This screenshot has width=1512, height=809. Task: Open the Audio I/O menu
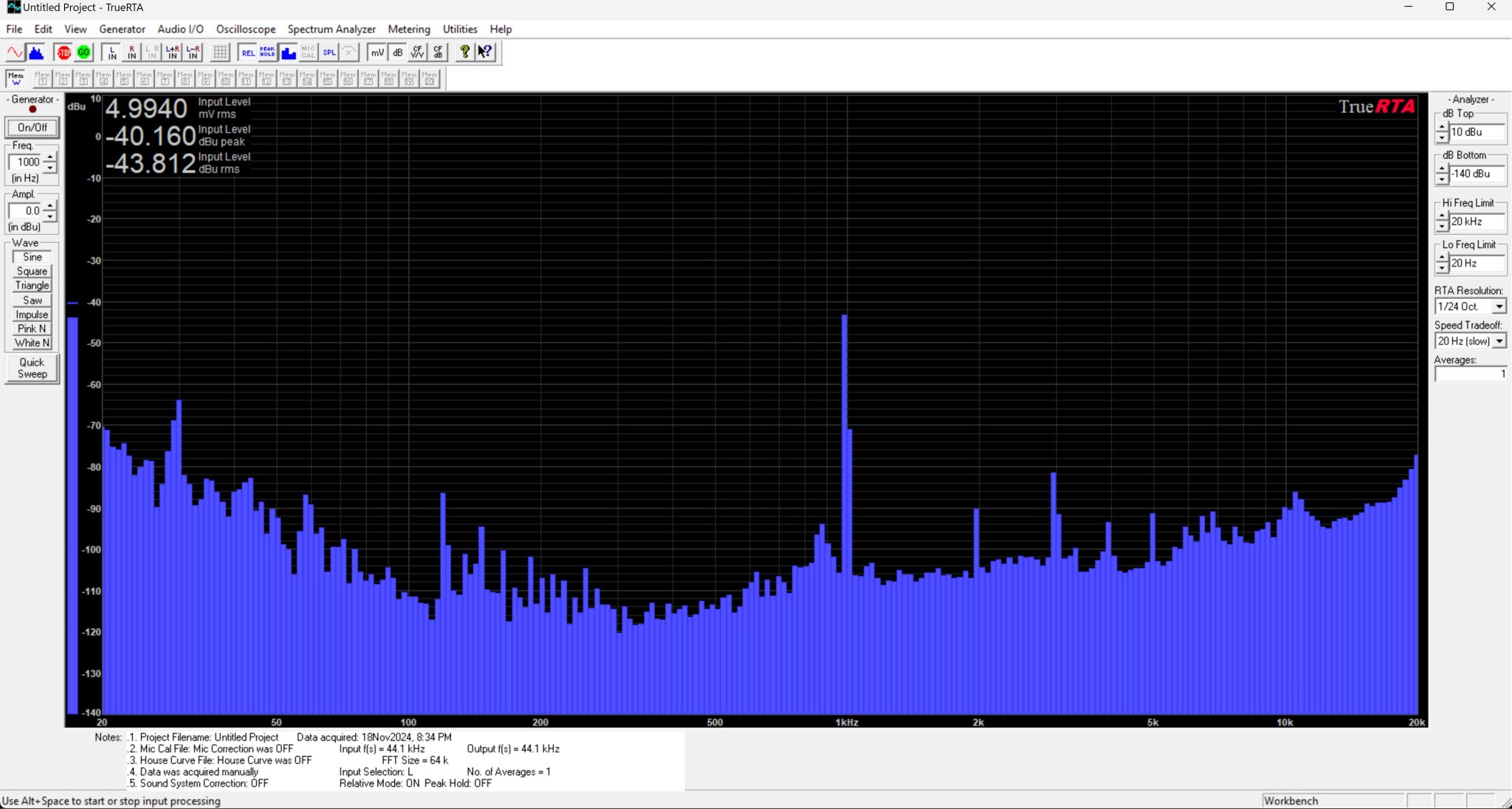click(180, 29)
